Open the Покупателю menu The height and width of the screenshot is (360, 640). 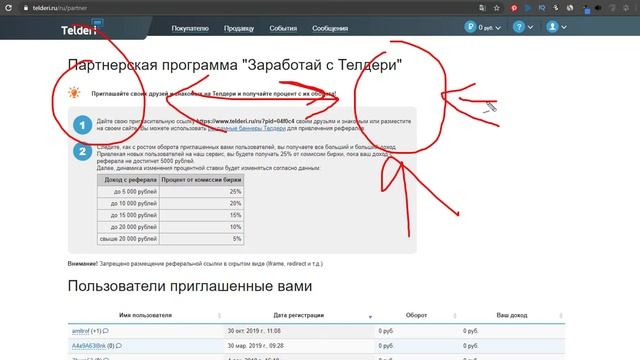pos(190,29)
